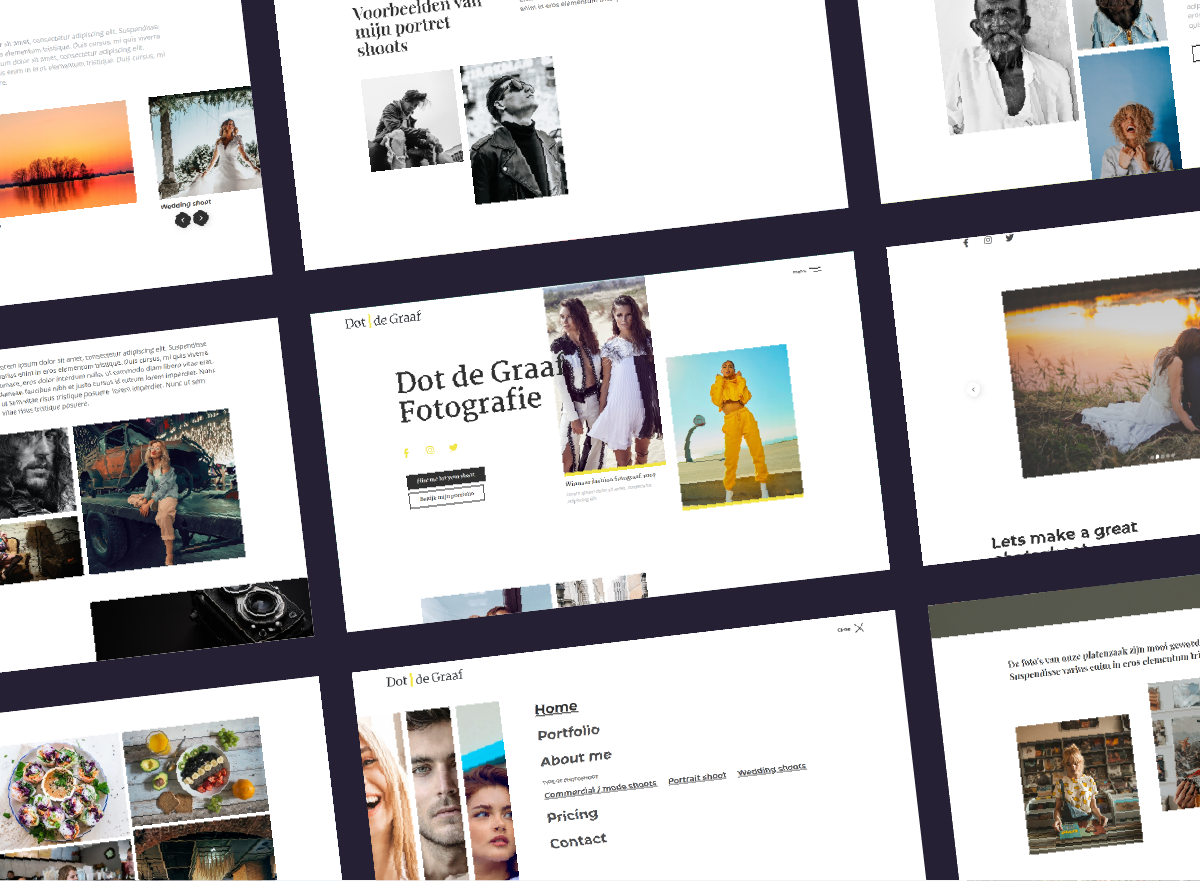The width and height of the screenshot is (1200, 881).
Task: Select Portfolio in the navigation menu
Action: pos(569,732)
